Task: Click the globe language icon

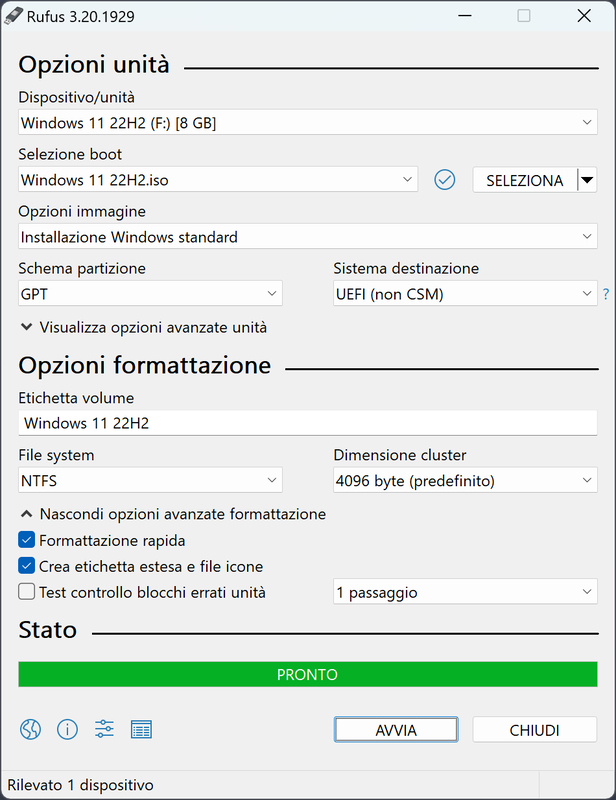Action: click(30, 729)
